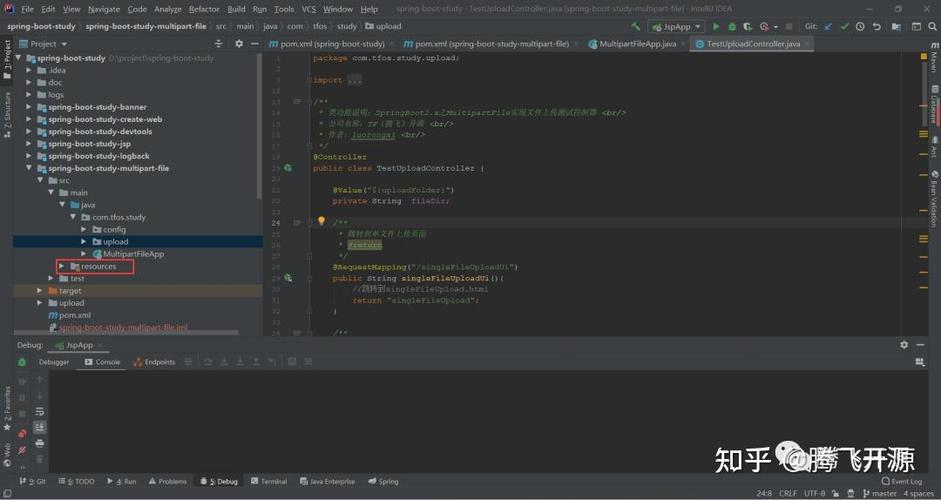The image size is (941, 500).
Task: Open the JspApp run configuration dropdown
Action: [676, 26]
